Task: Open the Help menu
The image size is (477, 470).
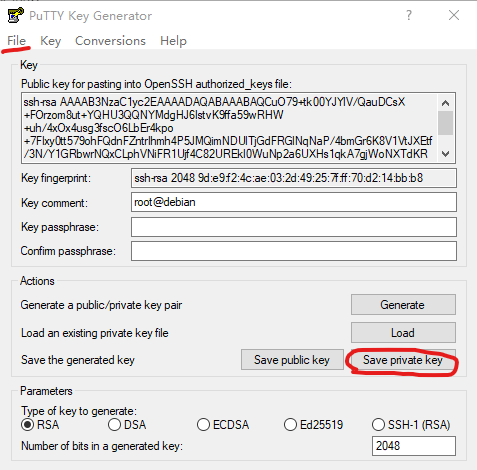Action: coord(173,41)
